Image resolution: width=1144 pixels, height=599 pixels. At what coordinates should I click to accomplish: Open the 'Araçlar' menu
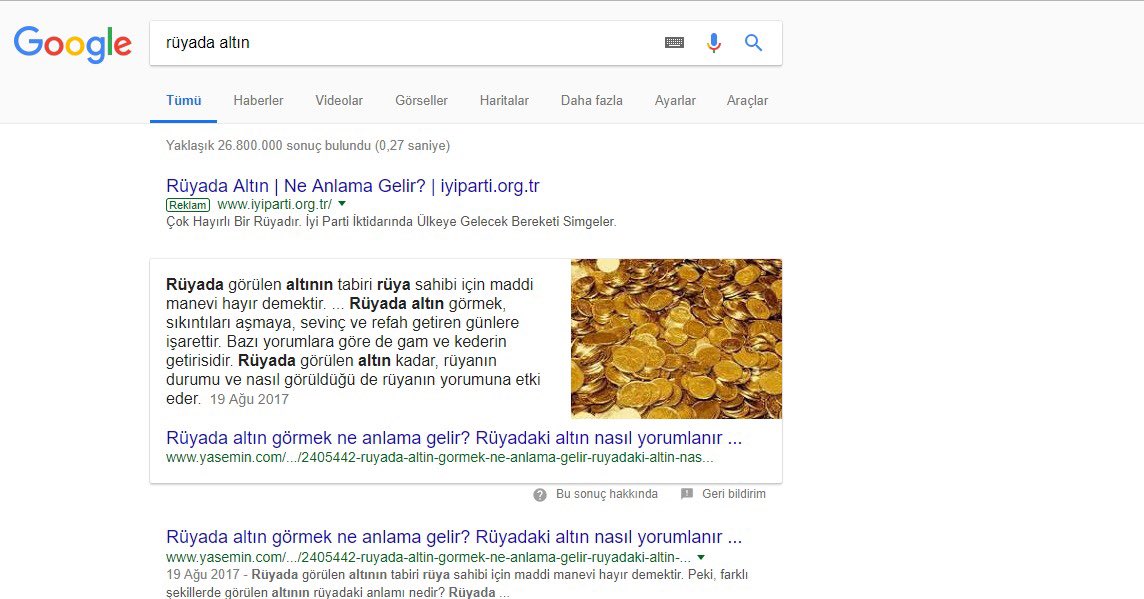coord(747,100)
